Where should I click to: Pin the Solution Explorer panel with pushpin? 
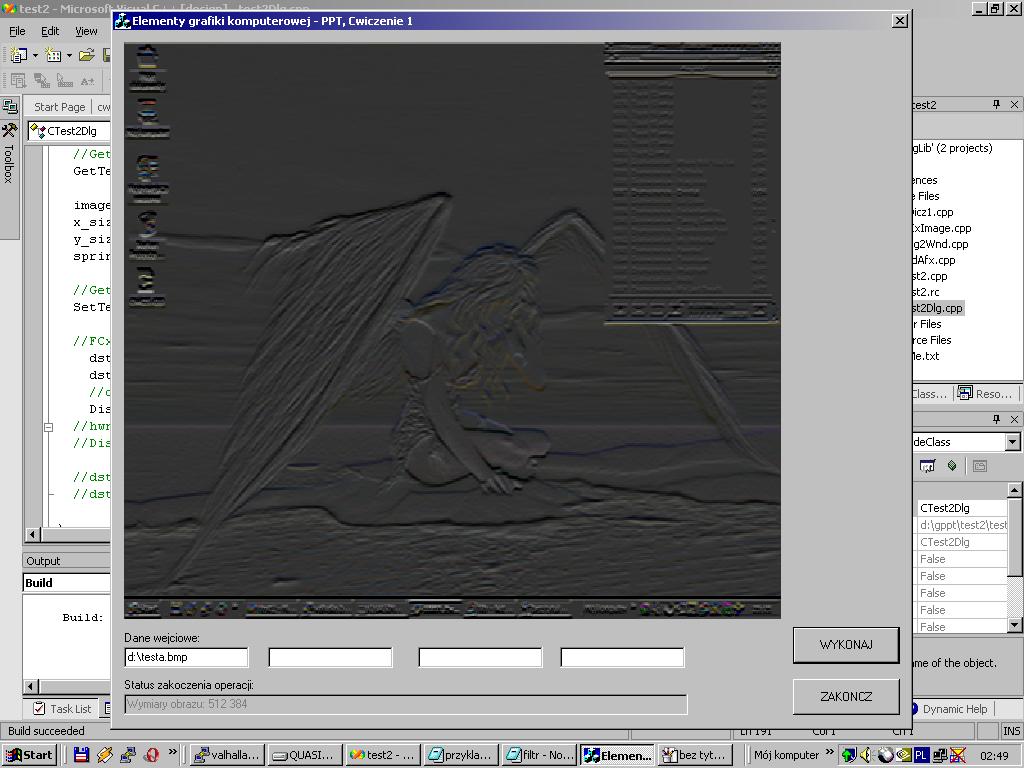996,105
